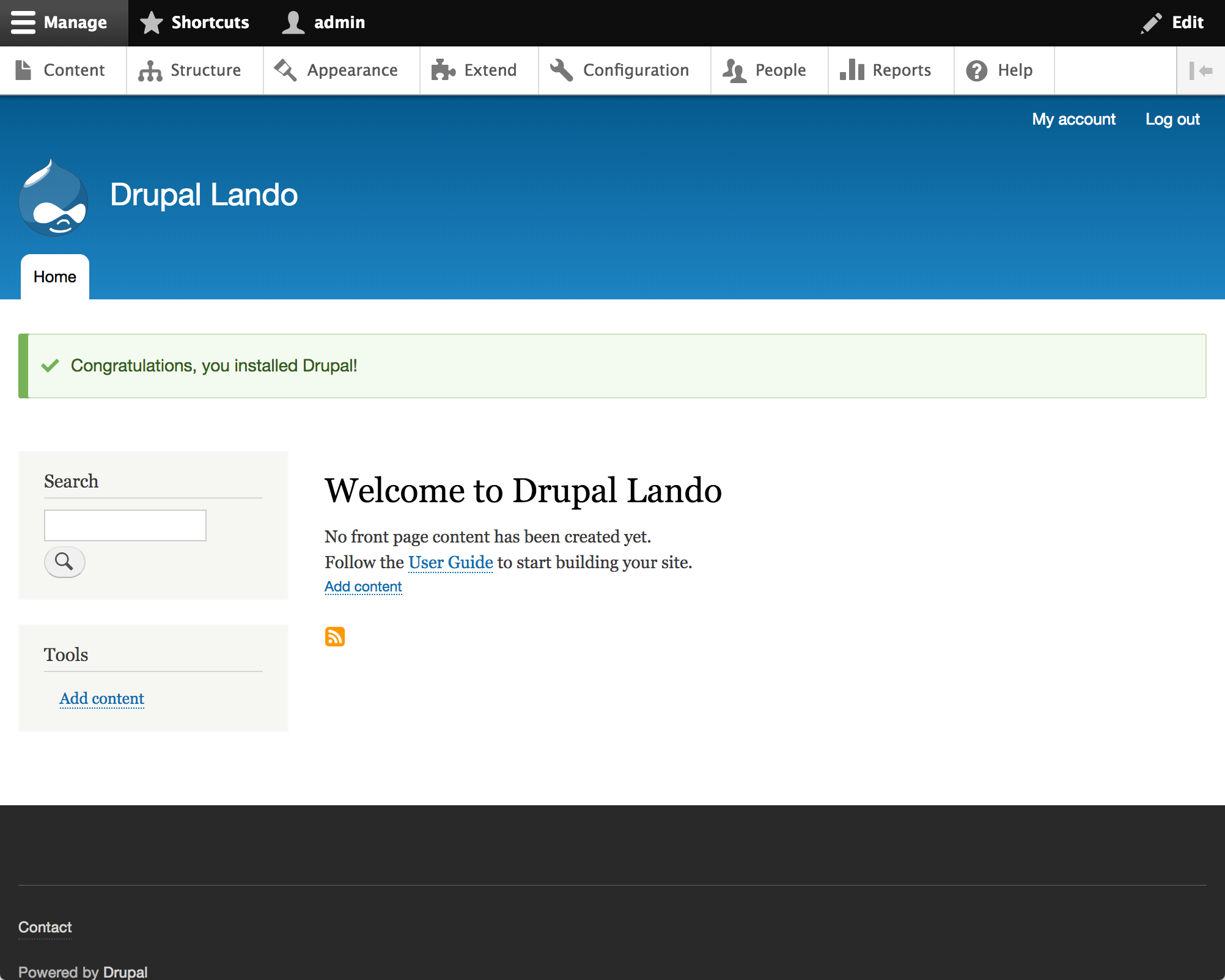The width and height of the screenshot is (1225, 980).
Task: Toggle toolbar orientation with the arrow icon
Action: point(1201,70)
